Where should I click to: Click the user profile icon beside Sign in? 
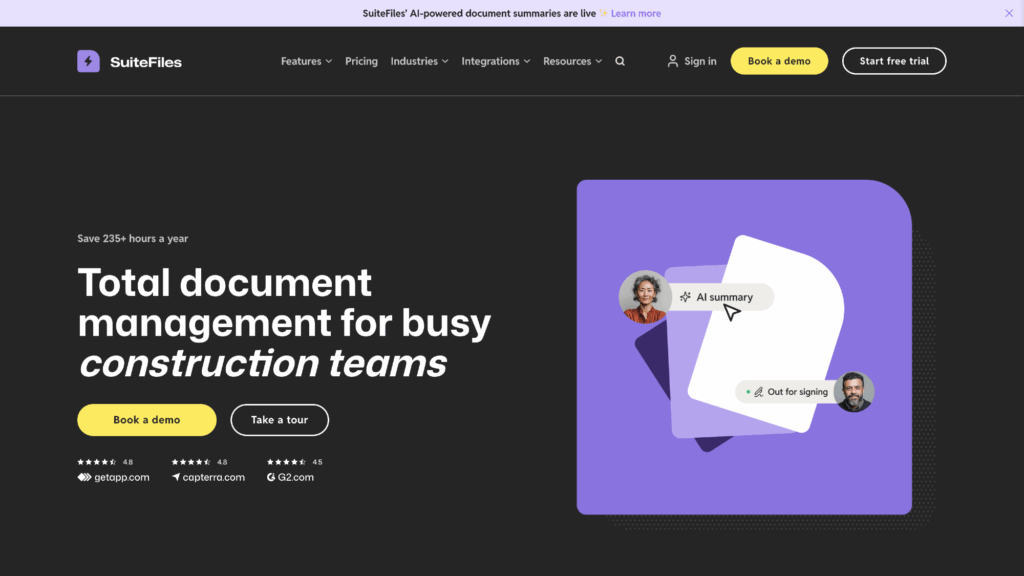coord(673,61)
